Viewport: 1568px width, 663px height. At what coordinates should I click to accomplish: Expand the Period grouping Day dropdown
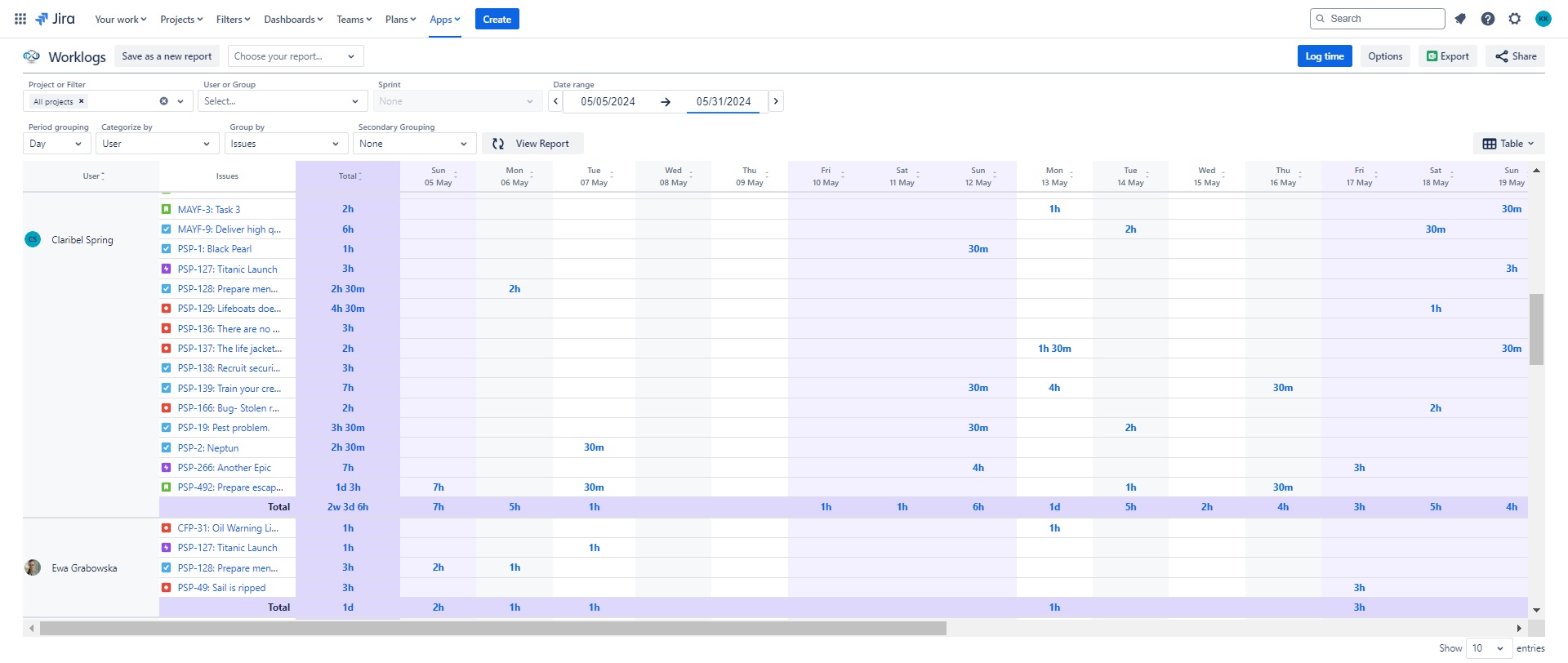[x=56, y=144]
